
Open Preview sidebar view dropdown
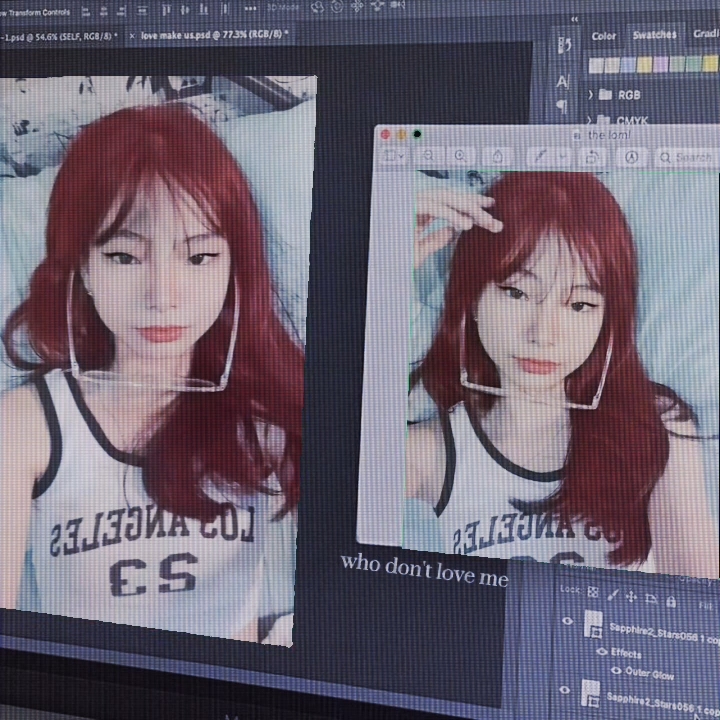click(x=394, y=155)
